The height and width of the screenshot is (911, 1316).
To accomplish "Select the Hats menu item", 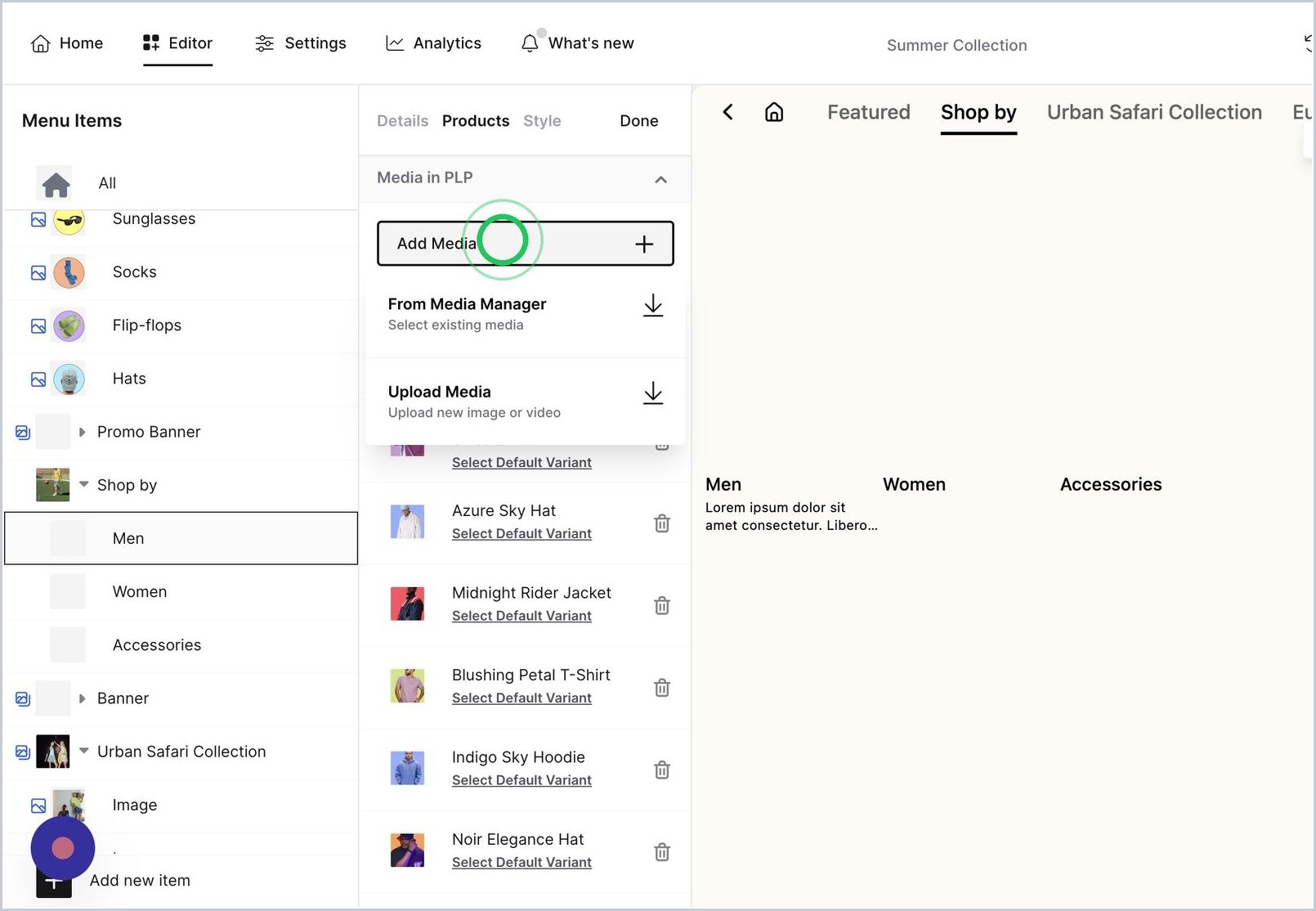I will coord(181,379).
